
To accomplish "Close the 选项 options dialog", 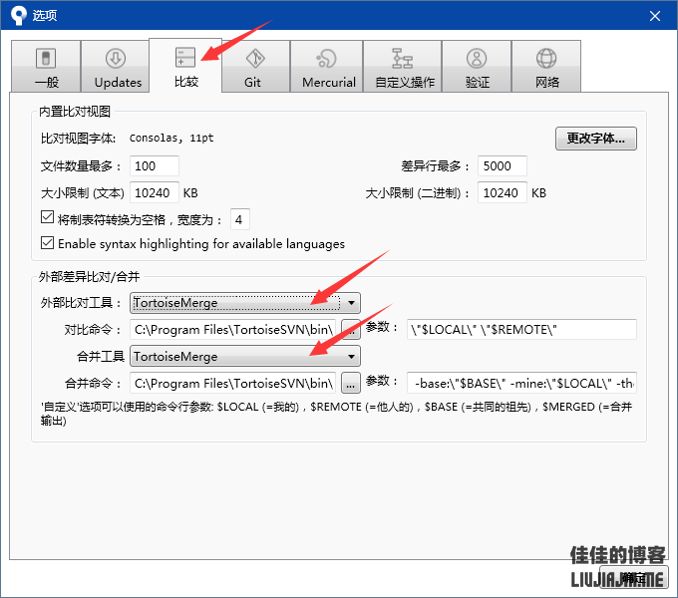I will tap(655, 16).
